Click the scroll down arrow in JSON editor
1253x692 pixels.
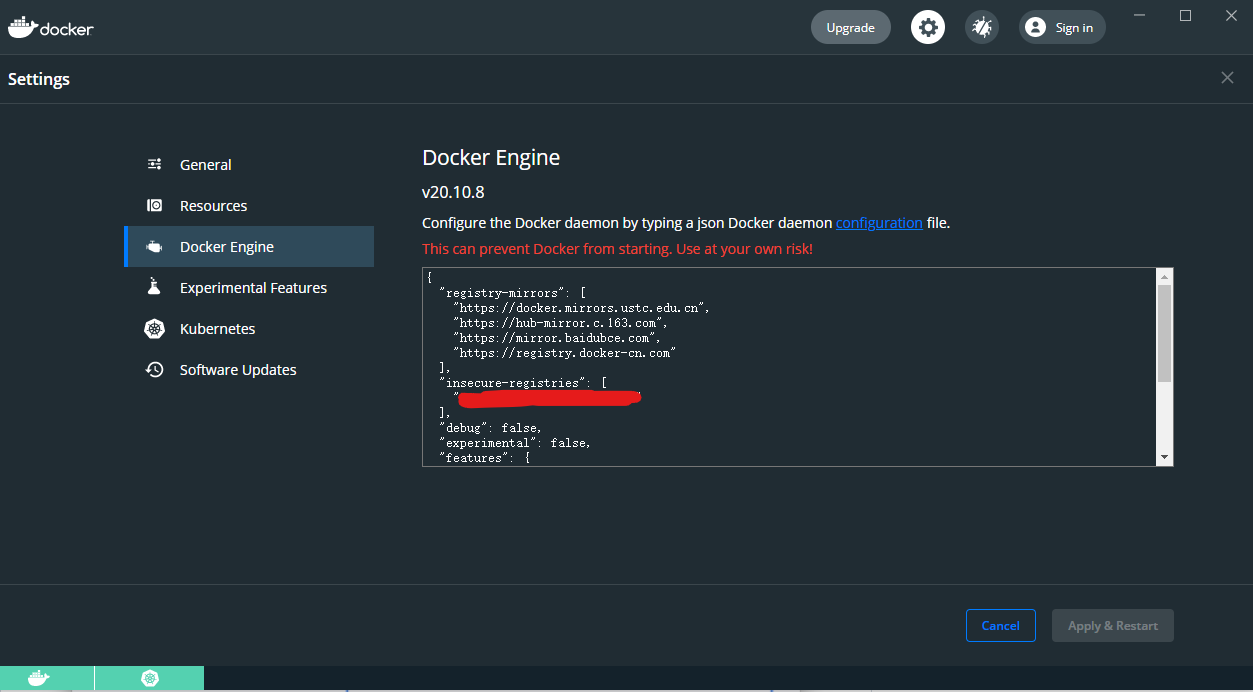coord(1164,457)
